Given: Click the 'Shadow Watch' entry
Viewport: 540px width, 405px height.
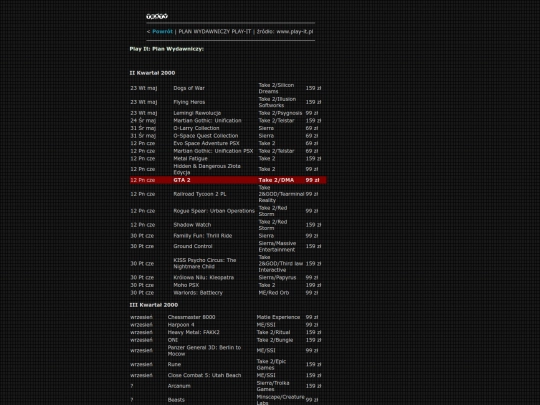Looking at the screenshot, I should [192, 225].
